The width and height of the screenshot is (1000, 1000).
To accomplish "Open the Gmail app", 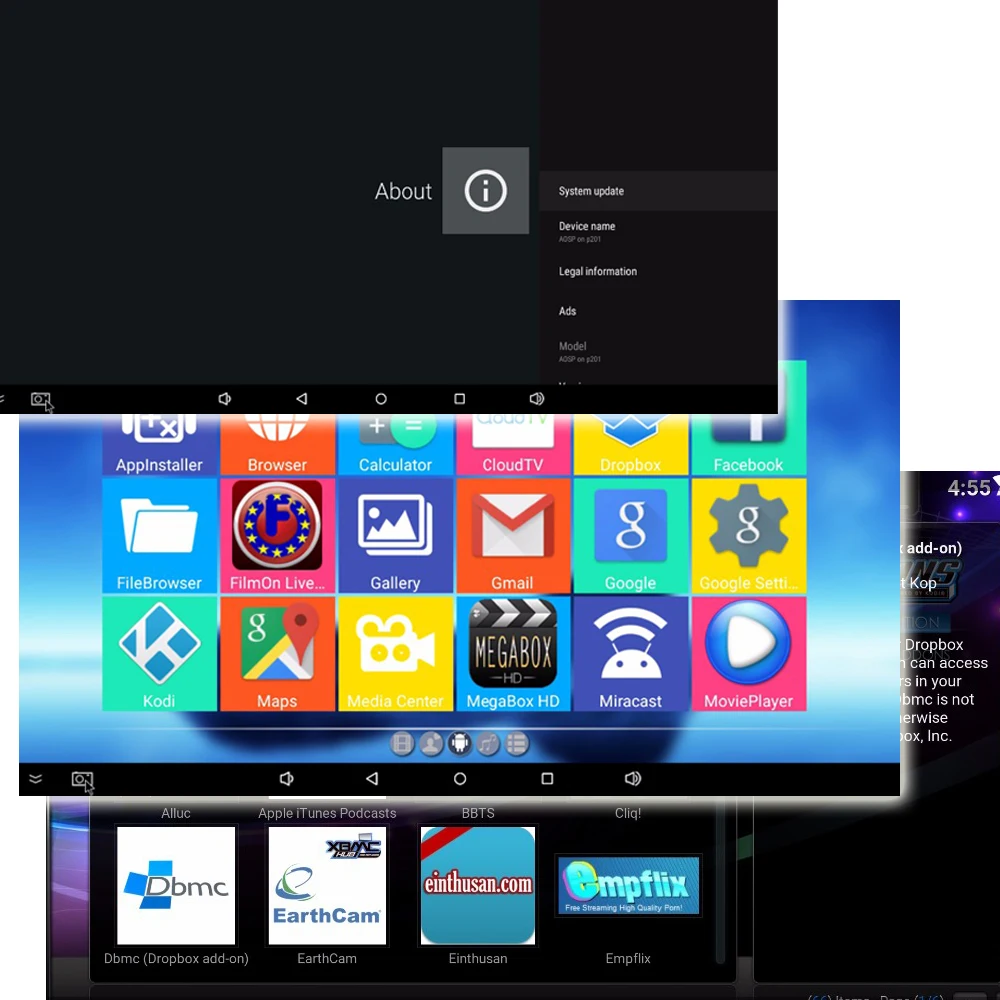I will pyautogui.click(x=513, y=536).
